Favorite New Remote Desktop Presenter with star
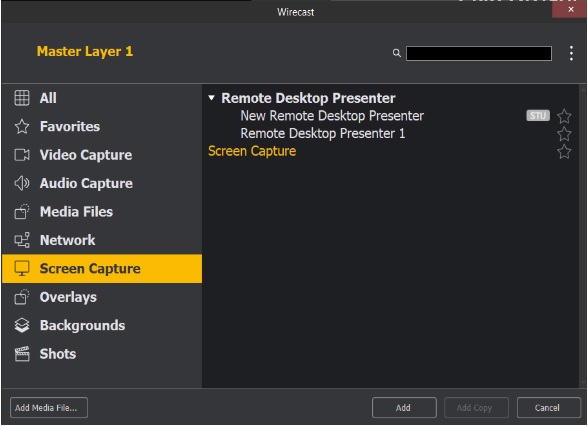Image resolution: width=588 pixels, height=426 pixels. 564,116
